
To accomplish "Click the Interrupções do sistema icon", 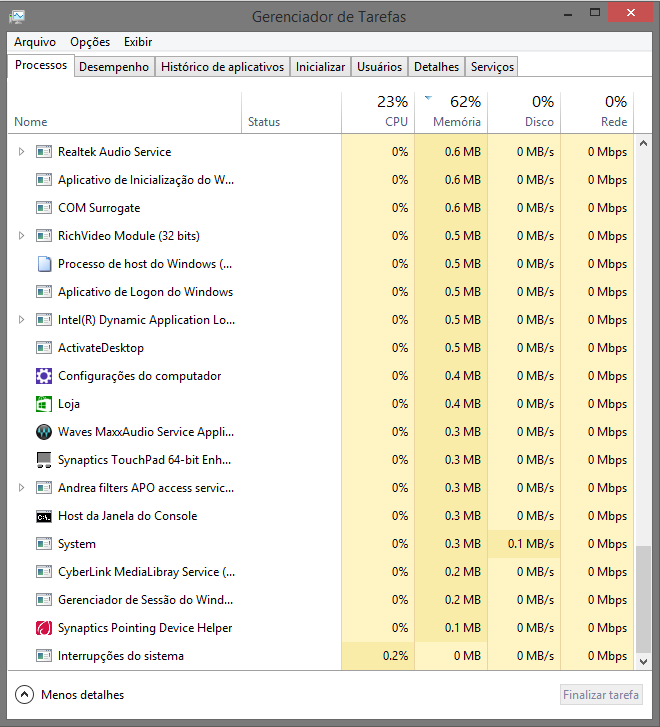I will (44, 656).
